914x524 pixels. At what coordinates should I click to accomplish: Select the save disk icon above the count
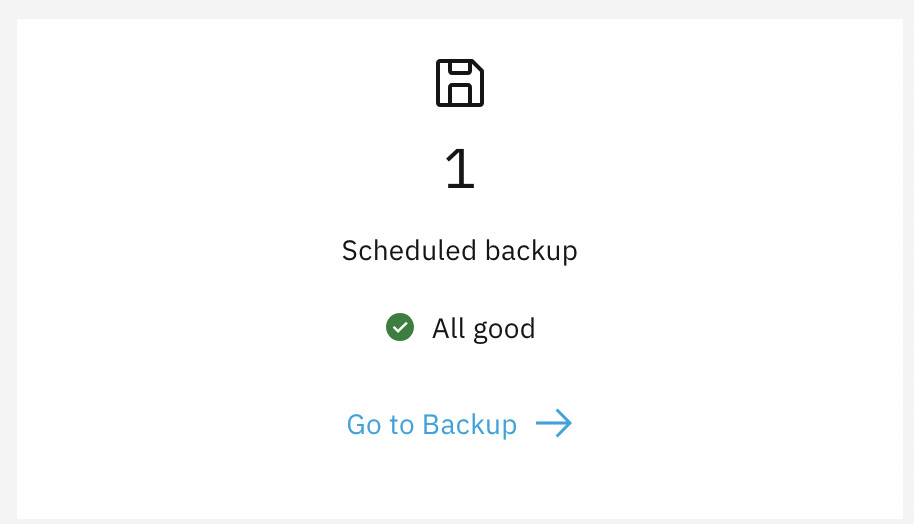click(460, 83)
